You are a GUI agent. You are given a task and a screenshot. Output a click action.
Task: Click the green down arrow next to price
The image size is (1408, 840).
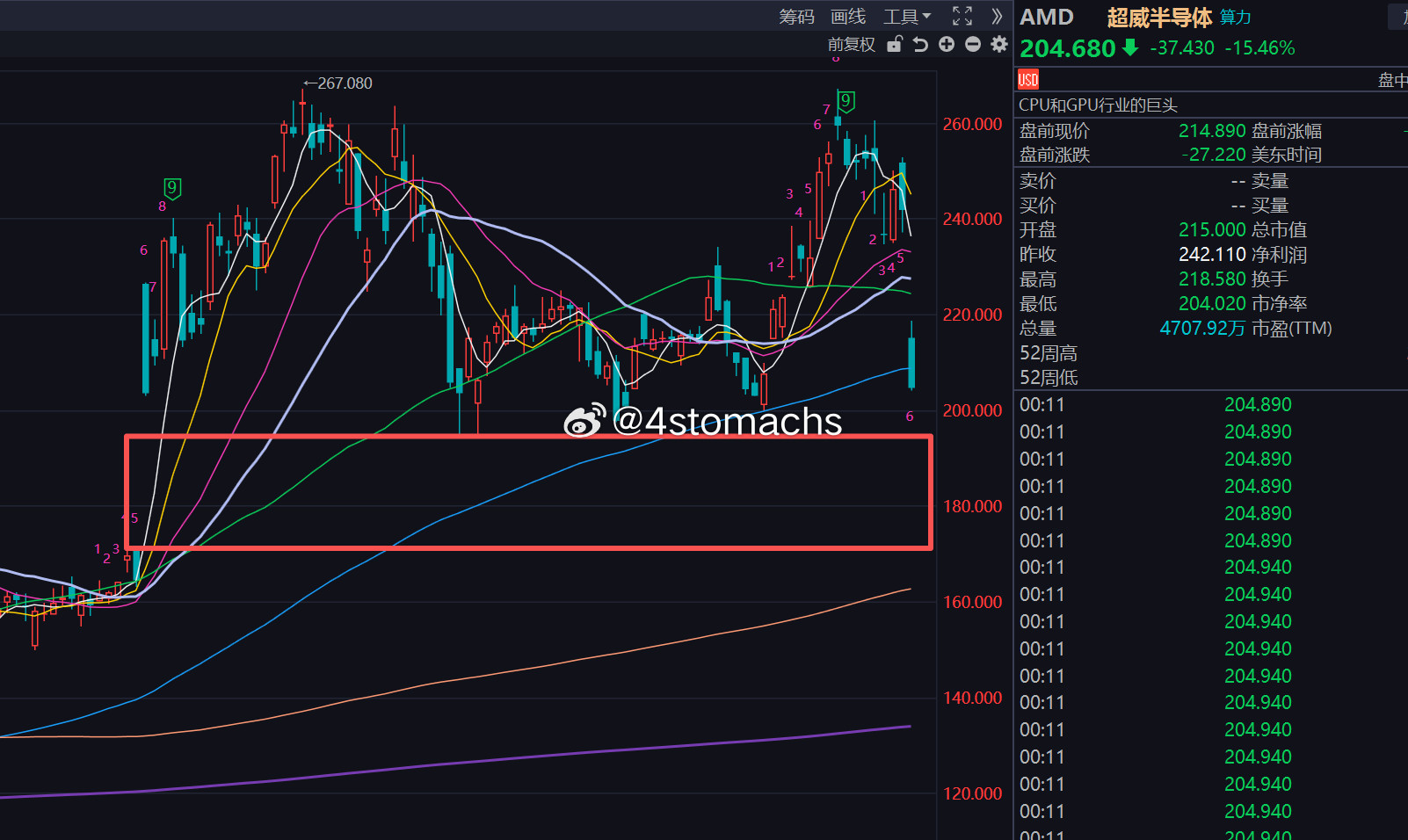[x=1130, y=47]
